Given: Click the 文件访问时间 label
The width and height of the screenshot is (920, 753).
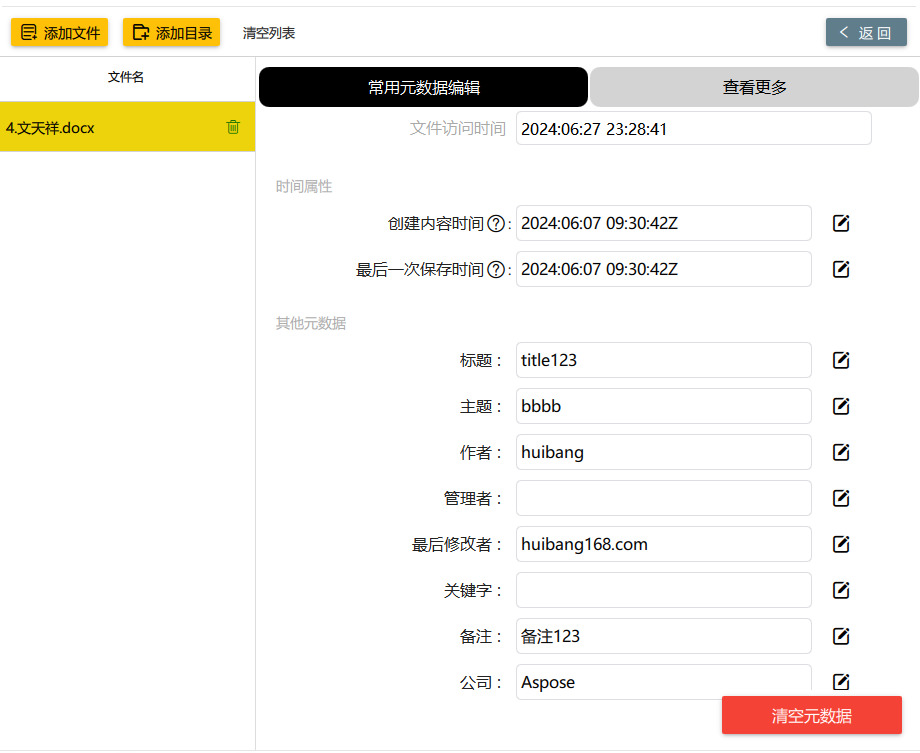Looking at the screenshot, I should pos(458,129).
